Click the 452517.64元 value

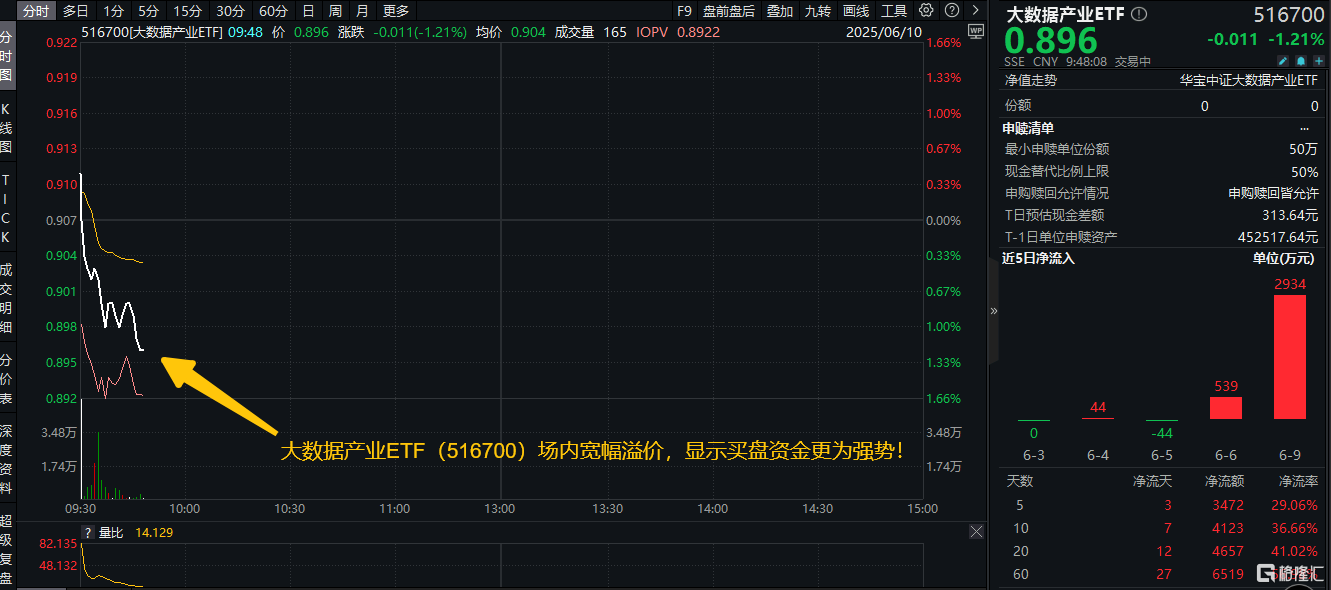tap(1278, 237)
